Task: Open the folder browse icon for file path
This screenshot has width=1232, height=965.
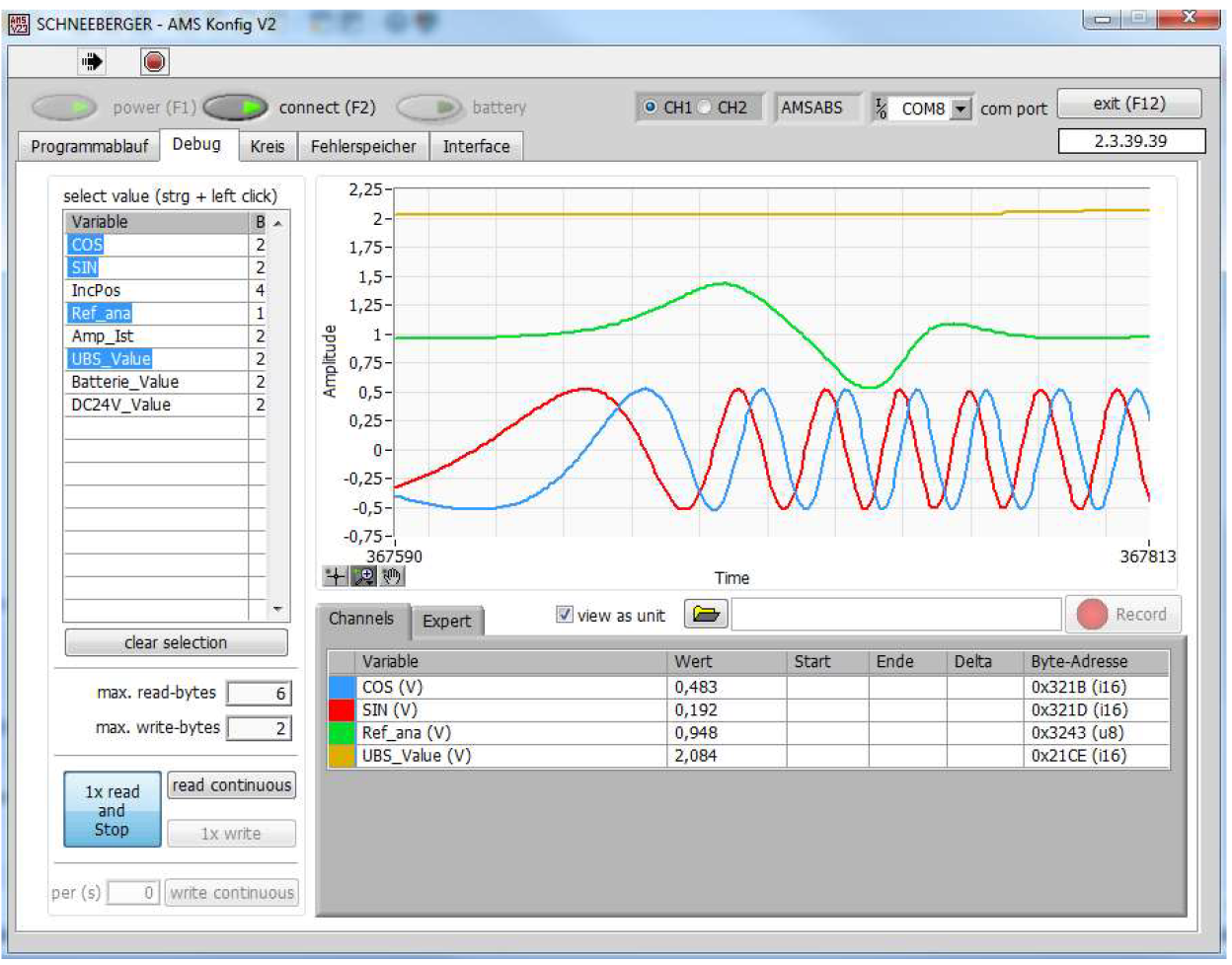Action: [706, 615]
